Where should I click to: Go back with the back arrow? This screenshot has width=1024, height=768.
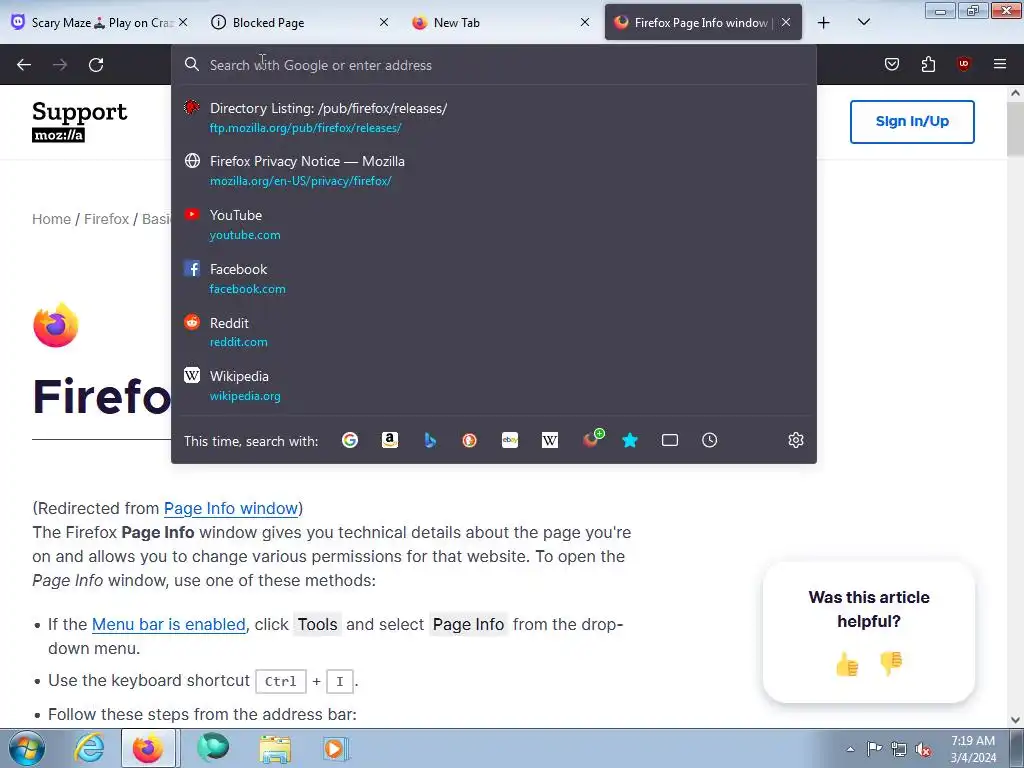coord(24,65)
